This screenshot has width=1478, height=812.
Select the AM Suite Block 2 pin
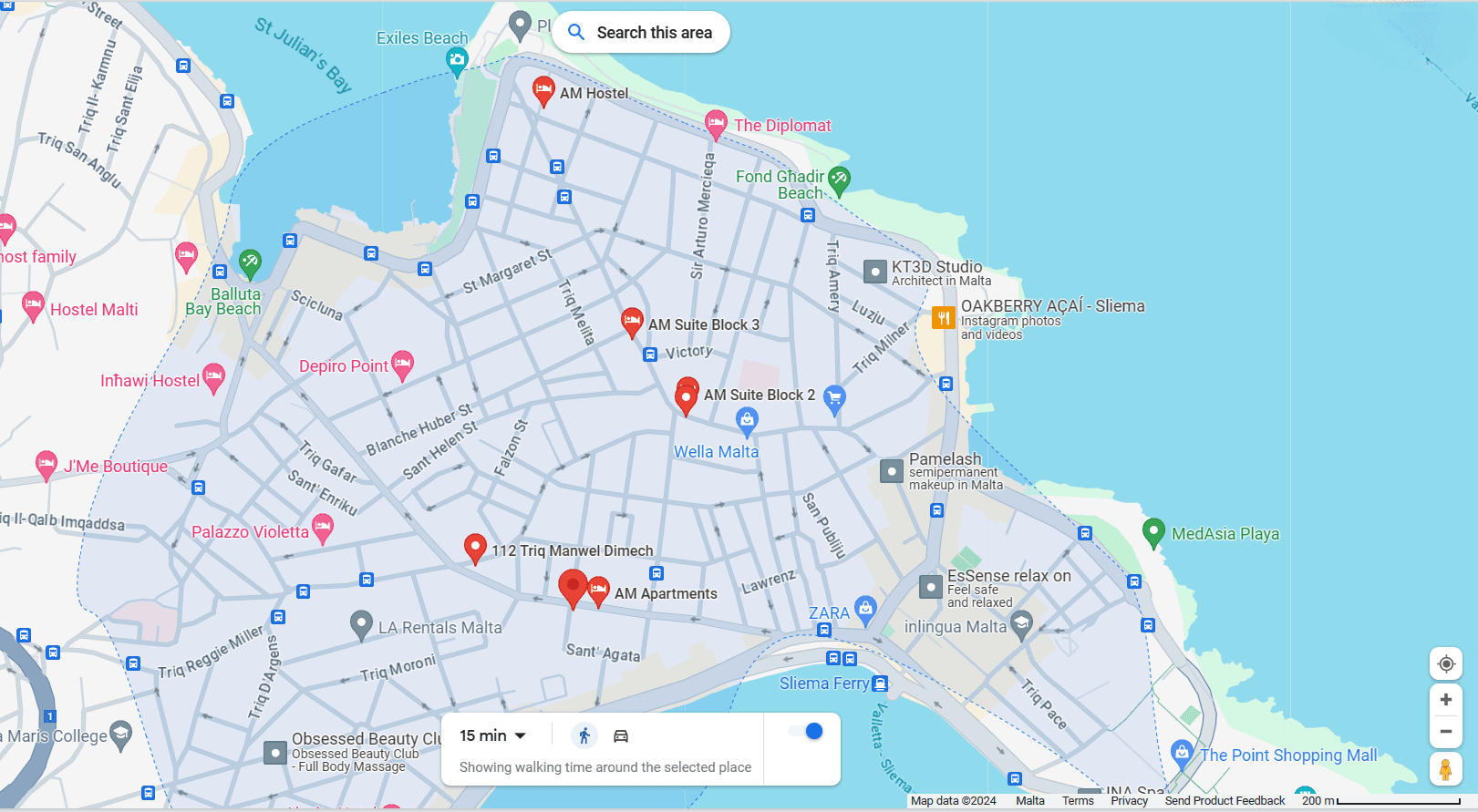click(x=687, y=398)
